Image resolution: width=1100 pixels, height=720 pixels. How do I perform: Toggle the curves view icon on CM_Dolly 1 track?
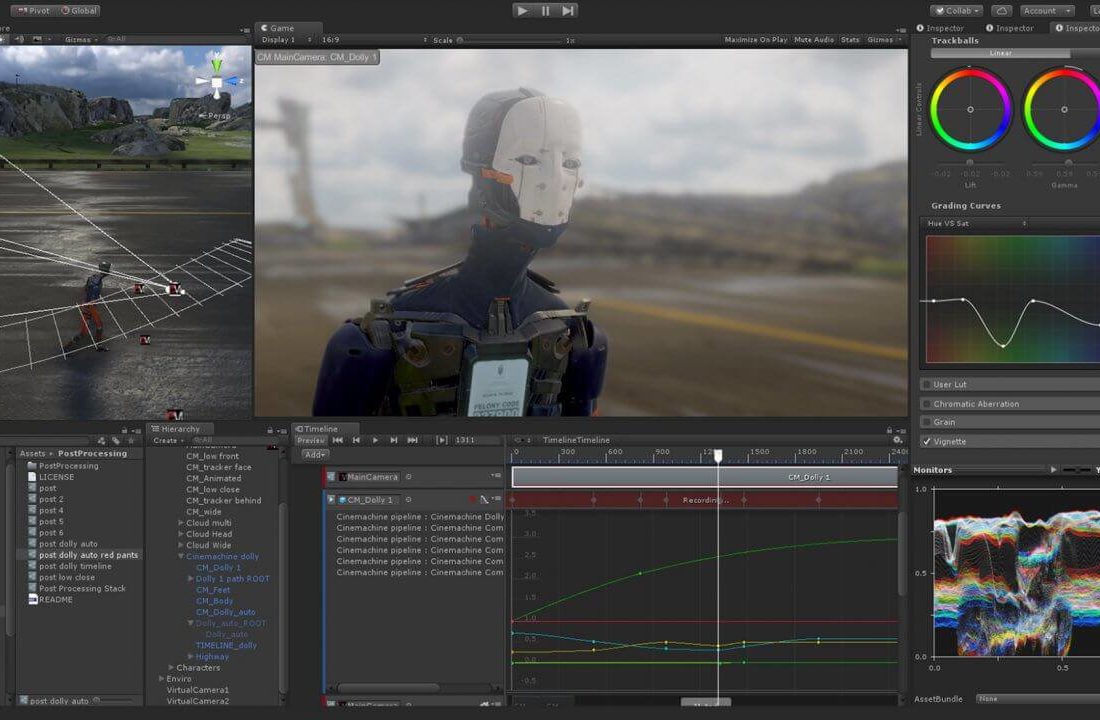pyautogui.click(x=484, y=500)
